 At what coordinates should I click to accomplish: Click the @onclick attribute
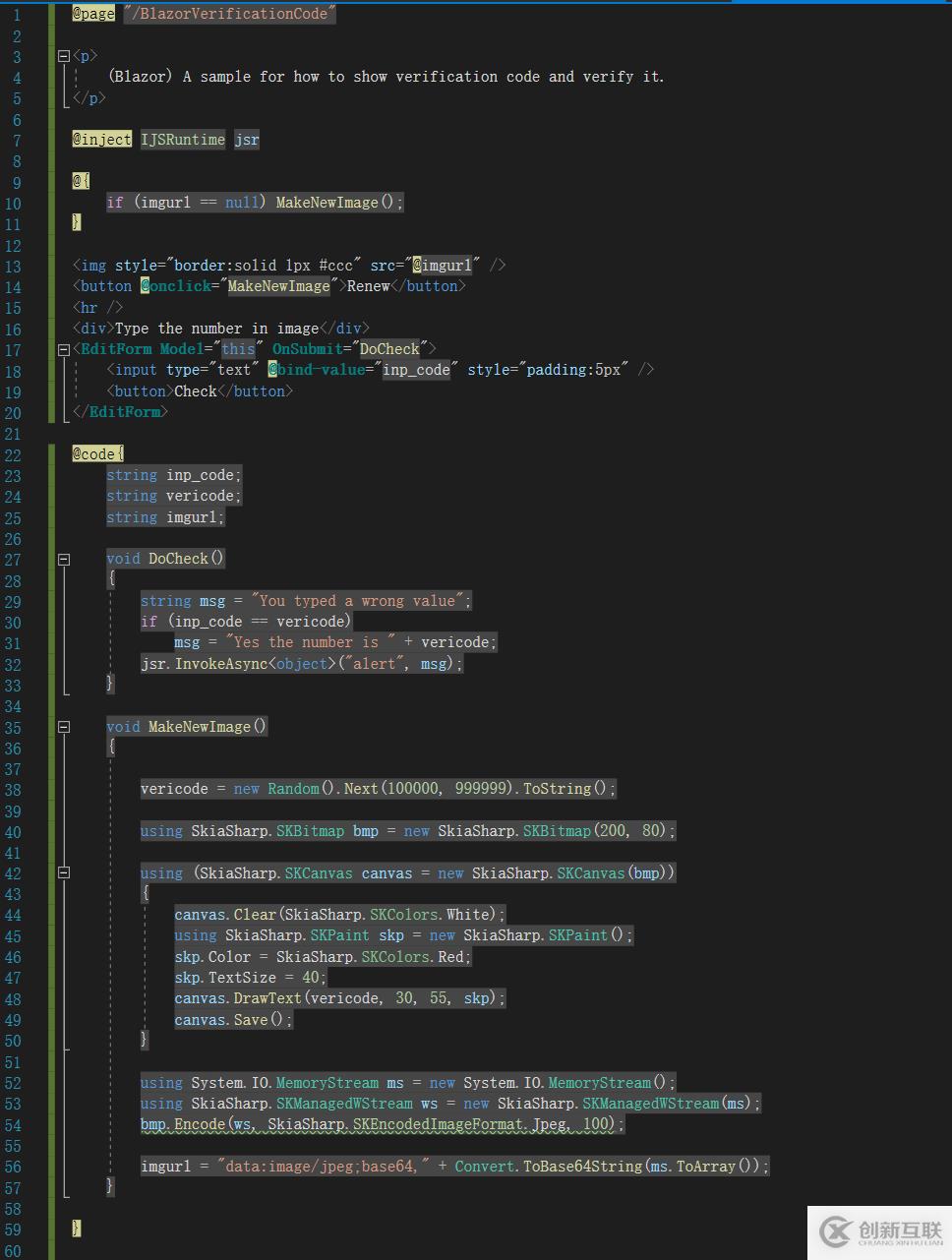(x=176, y=286)
